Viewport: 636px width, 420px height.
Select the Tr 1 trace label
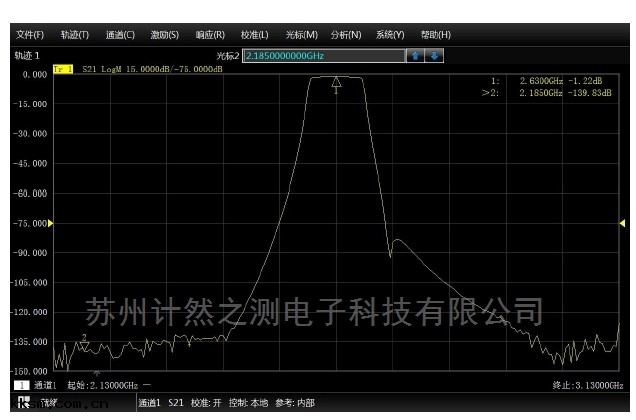62,69
